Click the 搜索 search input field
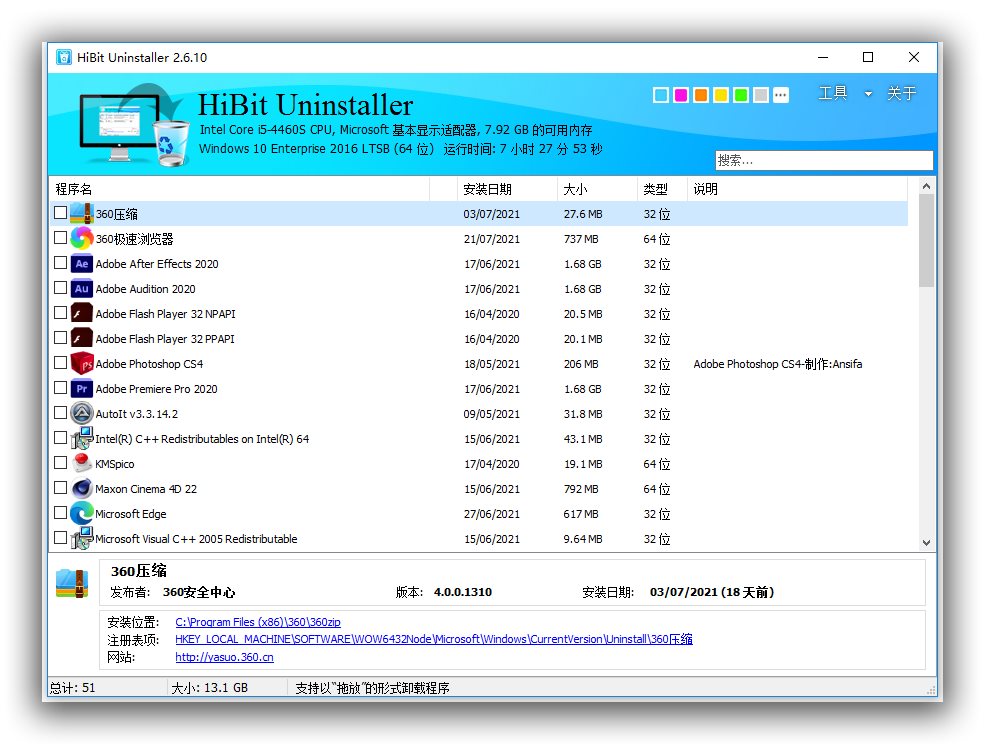 coord(824,160)
